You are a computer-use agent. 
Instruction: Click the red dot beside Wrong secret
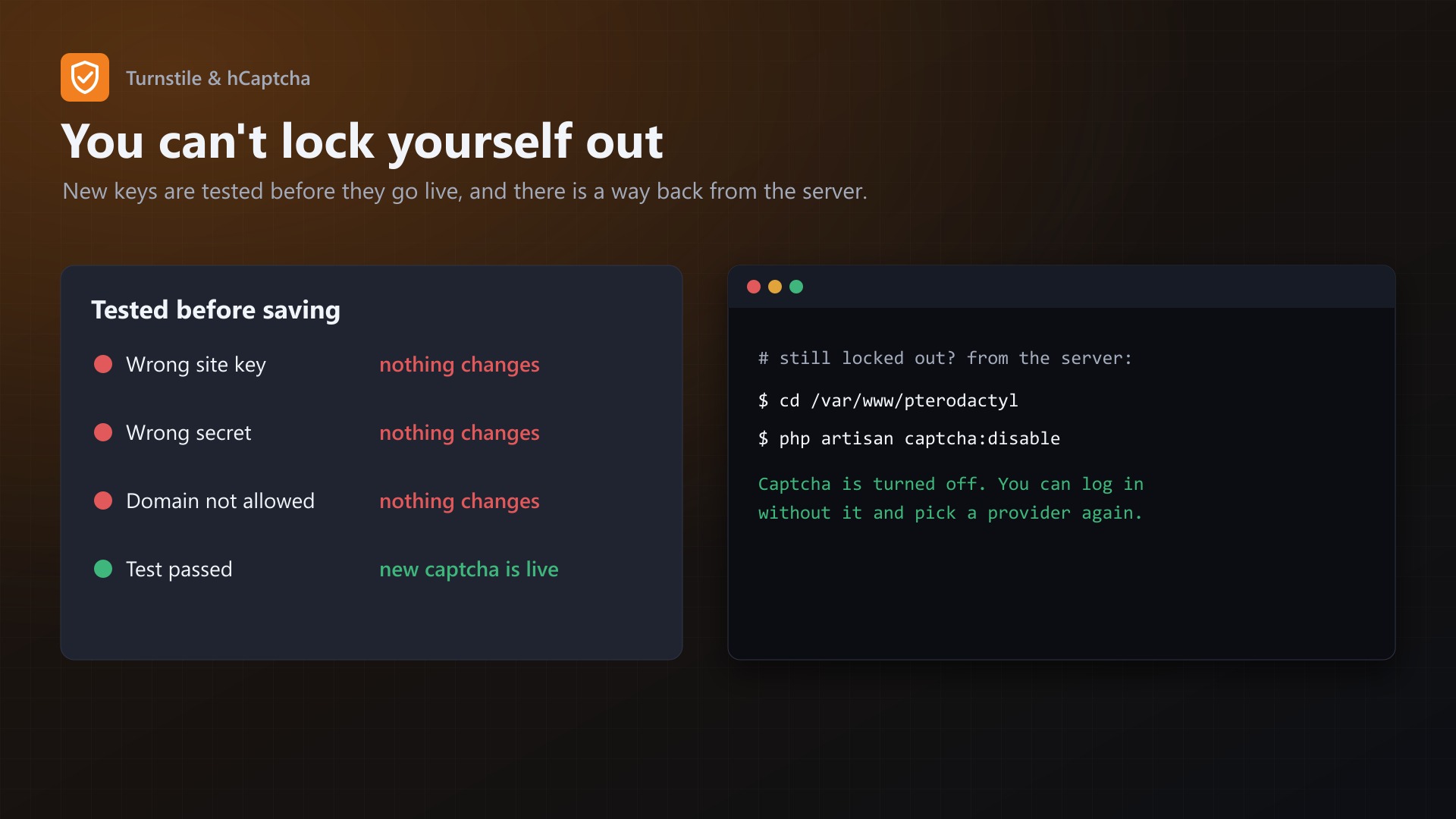(x=103, y=432)
